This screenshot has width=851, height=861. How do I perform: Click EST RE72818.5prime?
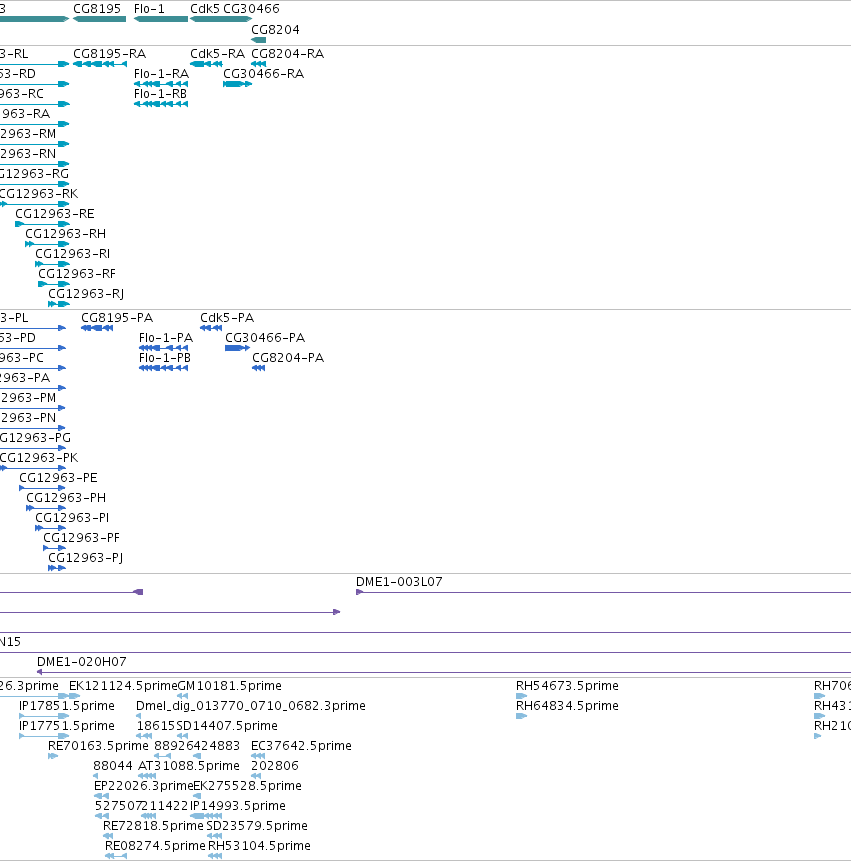click(x=108, y=836)
